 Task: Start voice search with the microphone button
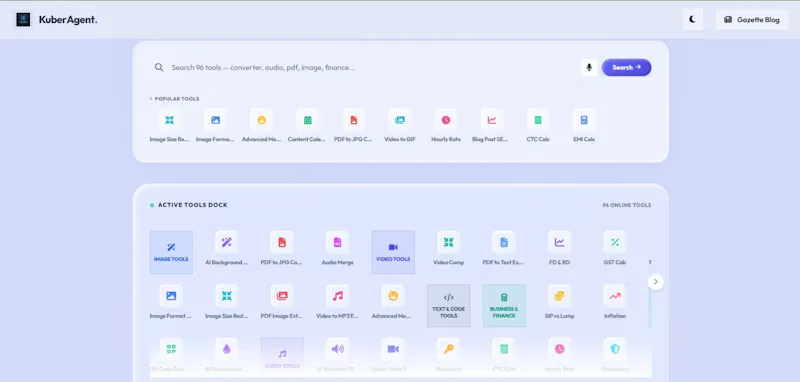[x=589, y=67]
